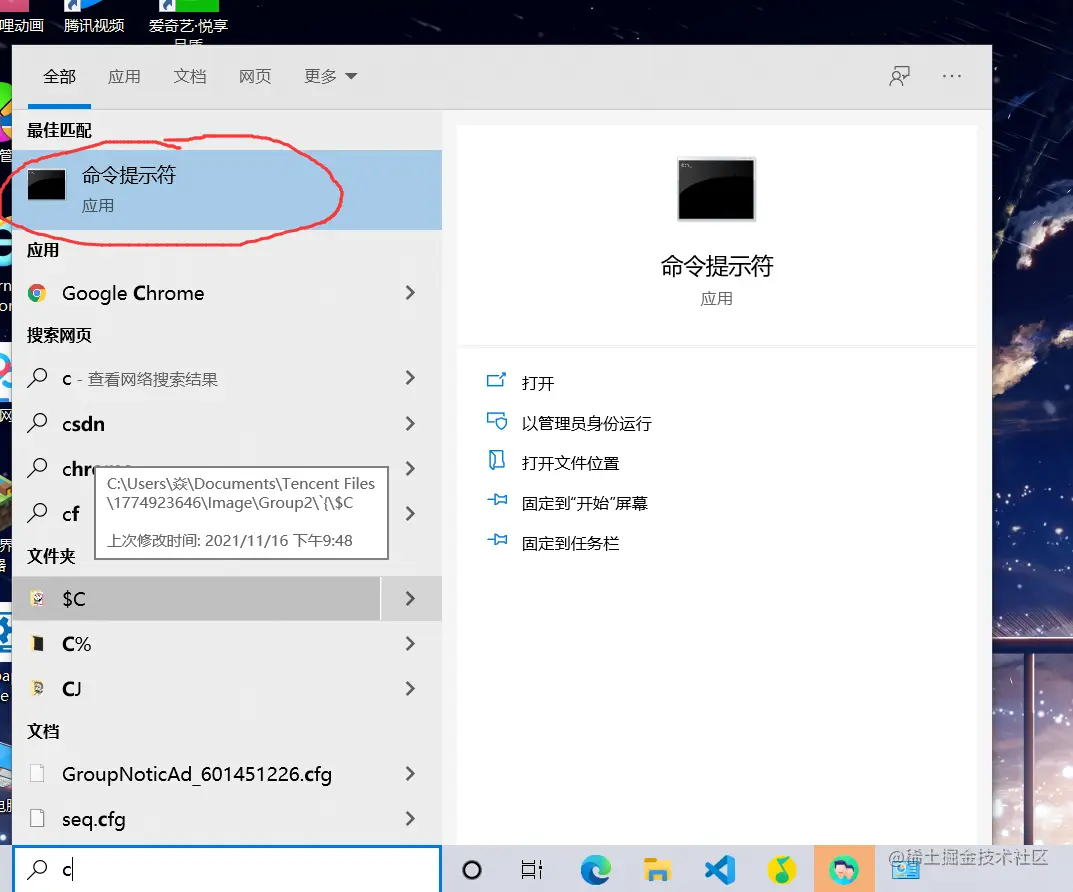
Task: Open Visual Studio Code from the taskbar
Action: coord(719,868)
